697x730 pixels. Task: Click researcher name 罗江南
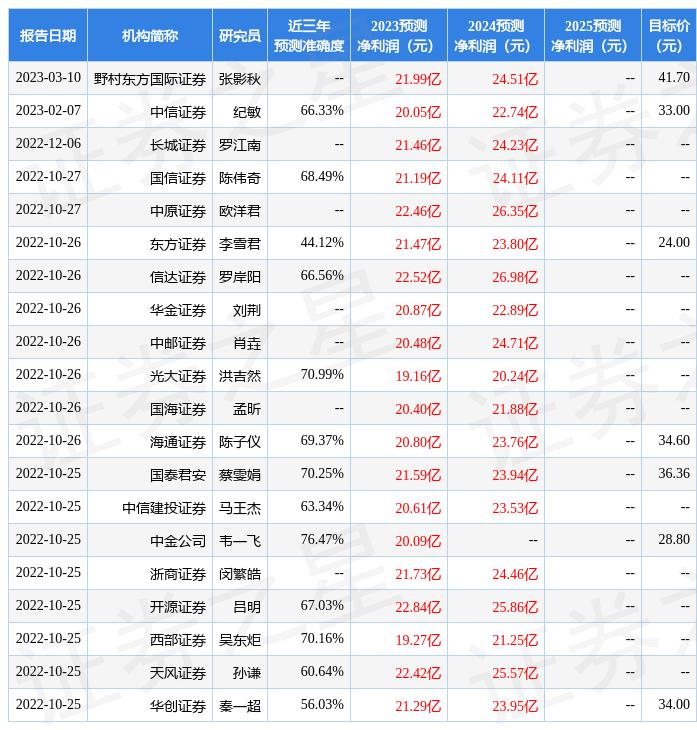pos(240,145)
